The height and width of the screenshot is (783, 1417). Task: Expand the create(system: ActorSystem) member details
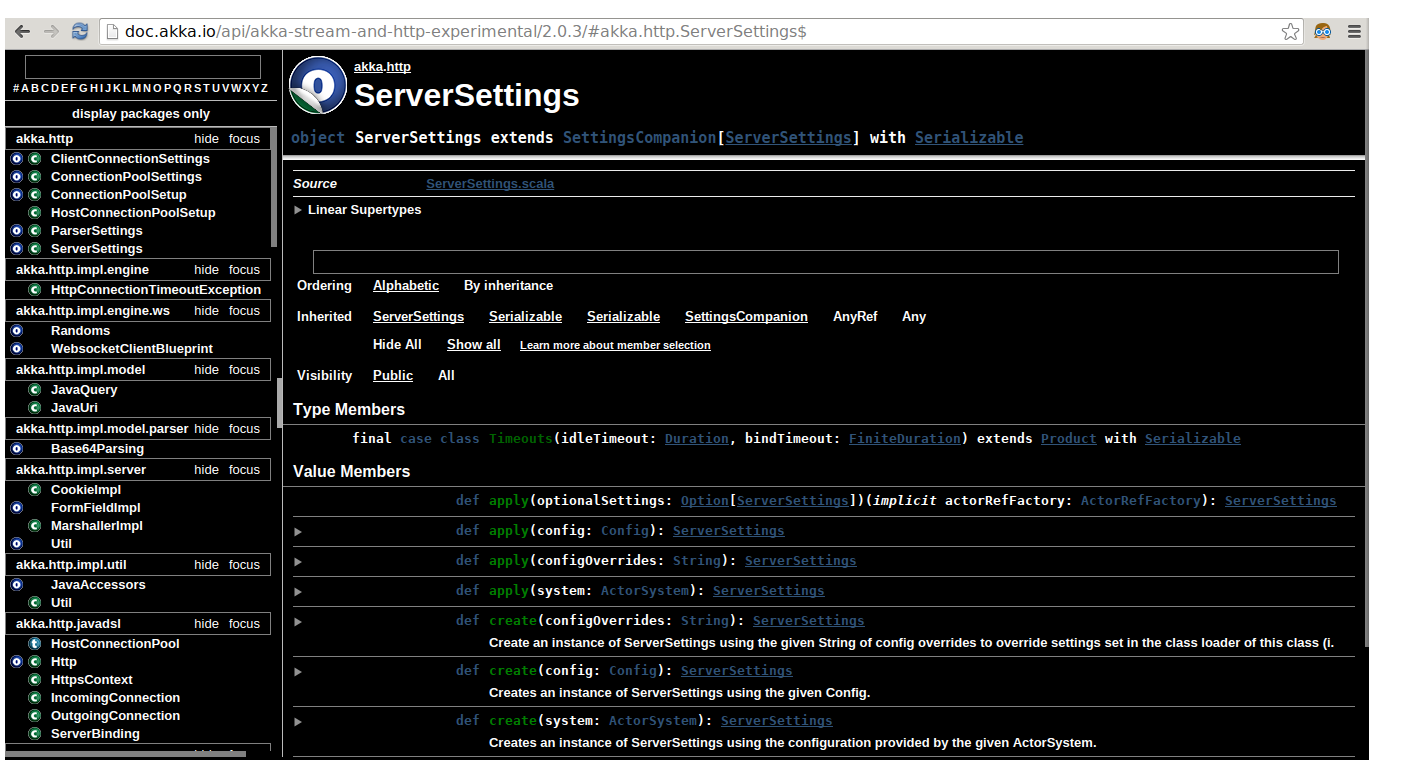pos(298,721)
